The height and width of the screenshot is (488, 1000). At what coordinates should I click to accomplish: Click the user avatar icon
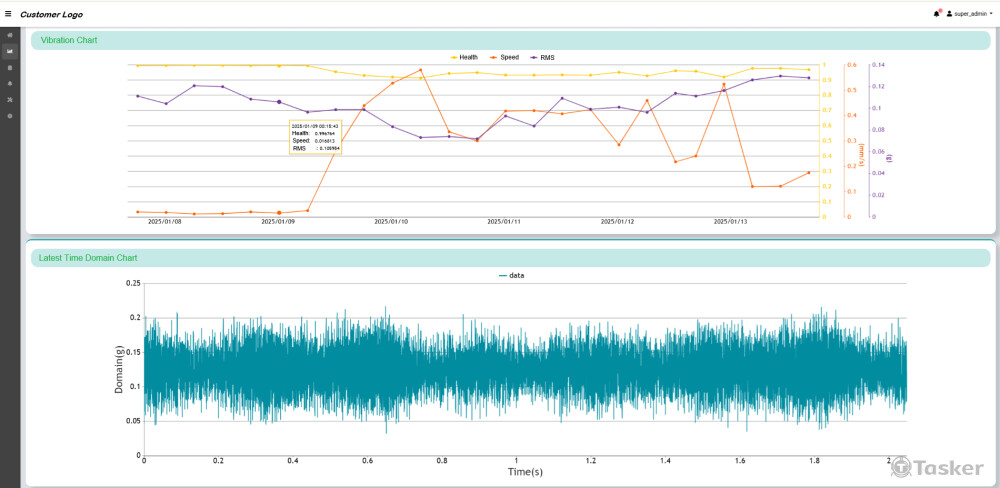point(948,14)
